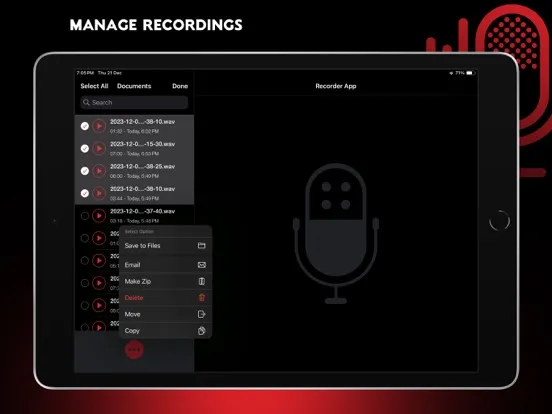Play the 2023-12-0...-15-30.wav recording
Image resolution: width=552 pixels, height=414 pixels.
click(99, 149)
